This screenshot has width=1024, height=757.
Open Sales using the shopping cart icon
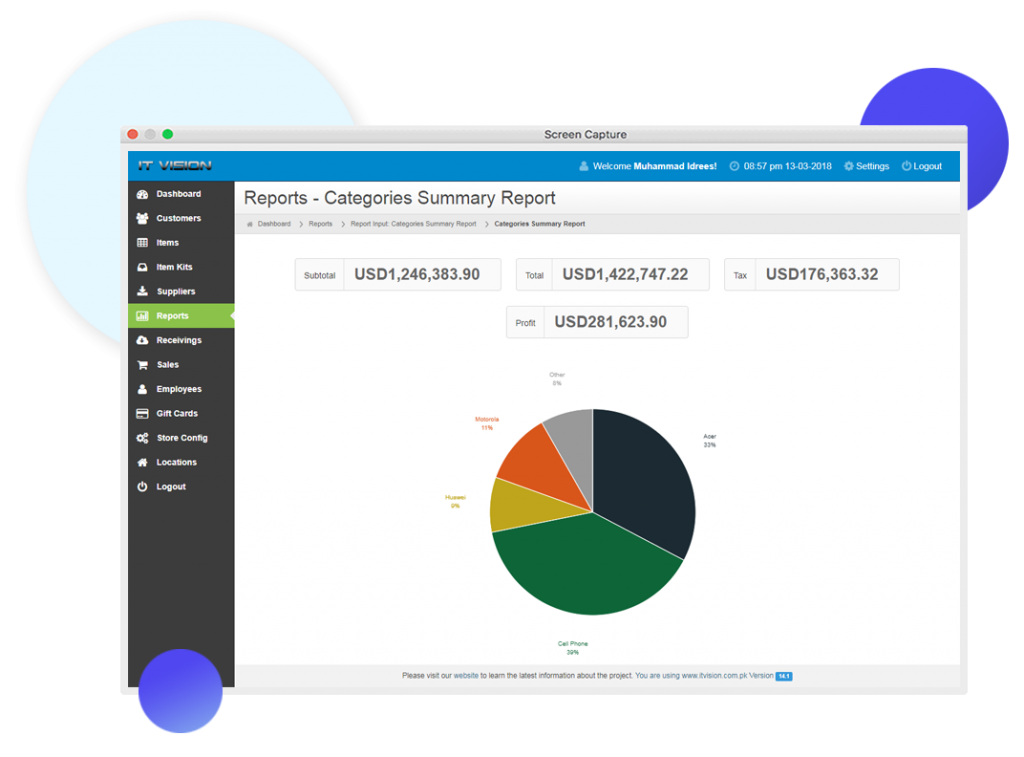click(141, 364)
